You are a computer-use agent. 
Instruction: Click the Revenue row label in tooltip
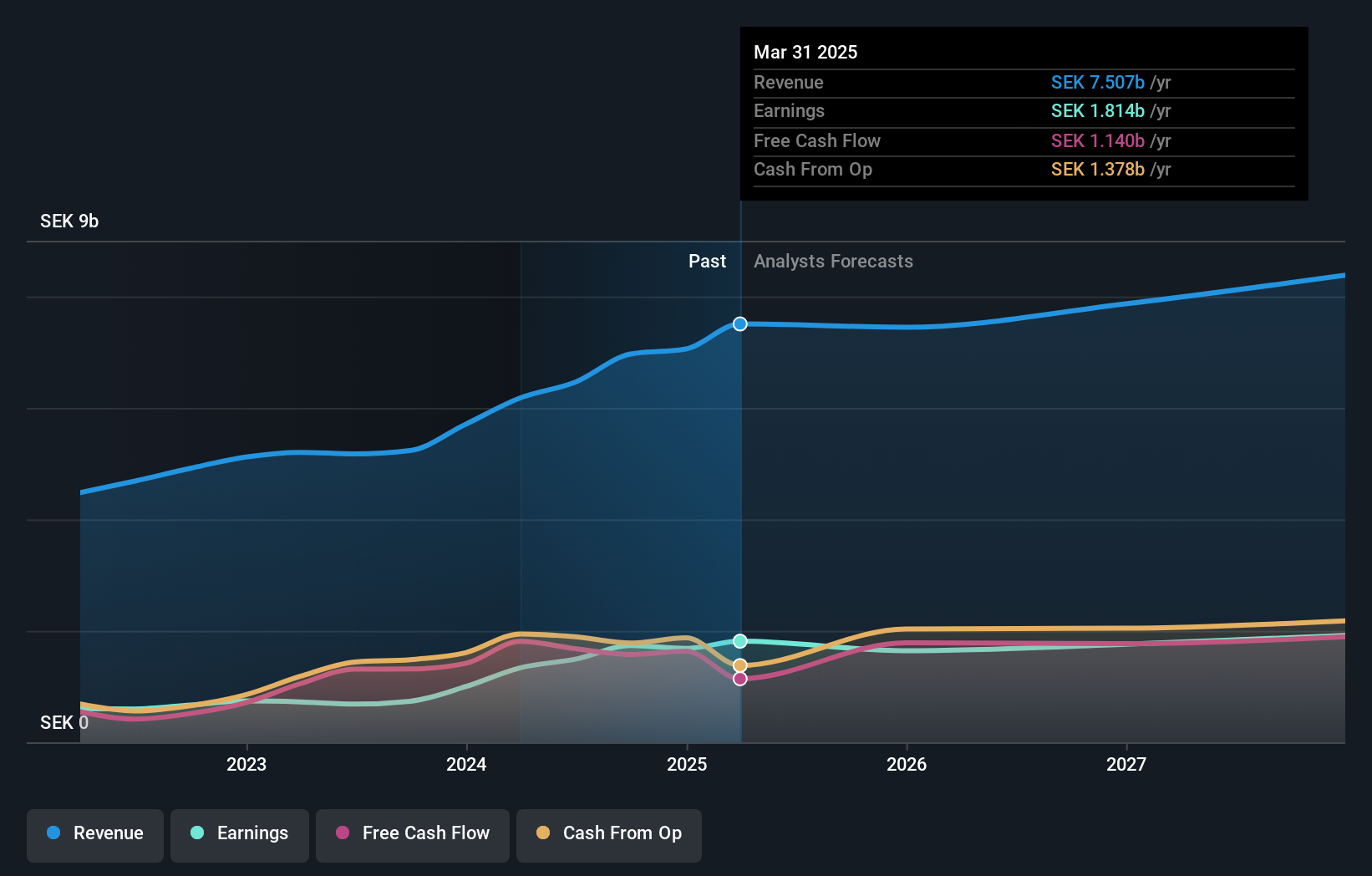tap(789, 82)
